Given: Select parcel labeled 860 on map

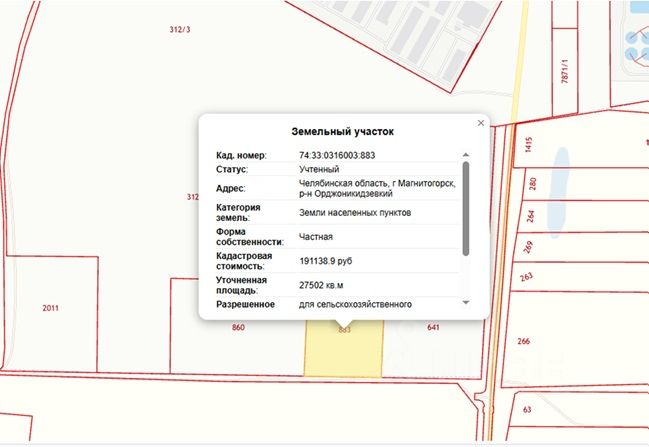Looking at the screenshot, I should click(238, 327).
